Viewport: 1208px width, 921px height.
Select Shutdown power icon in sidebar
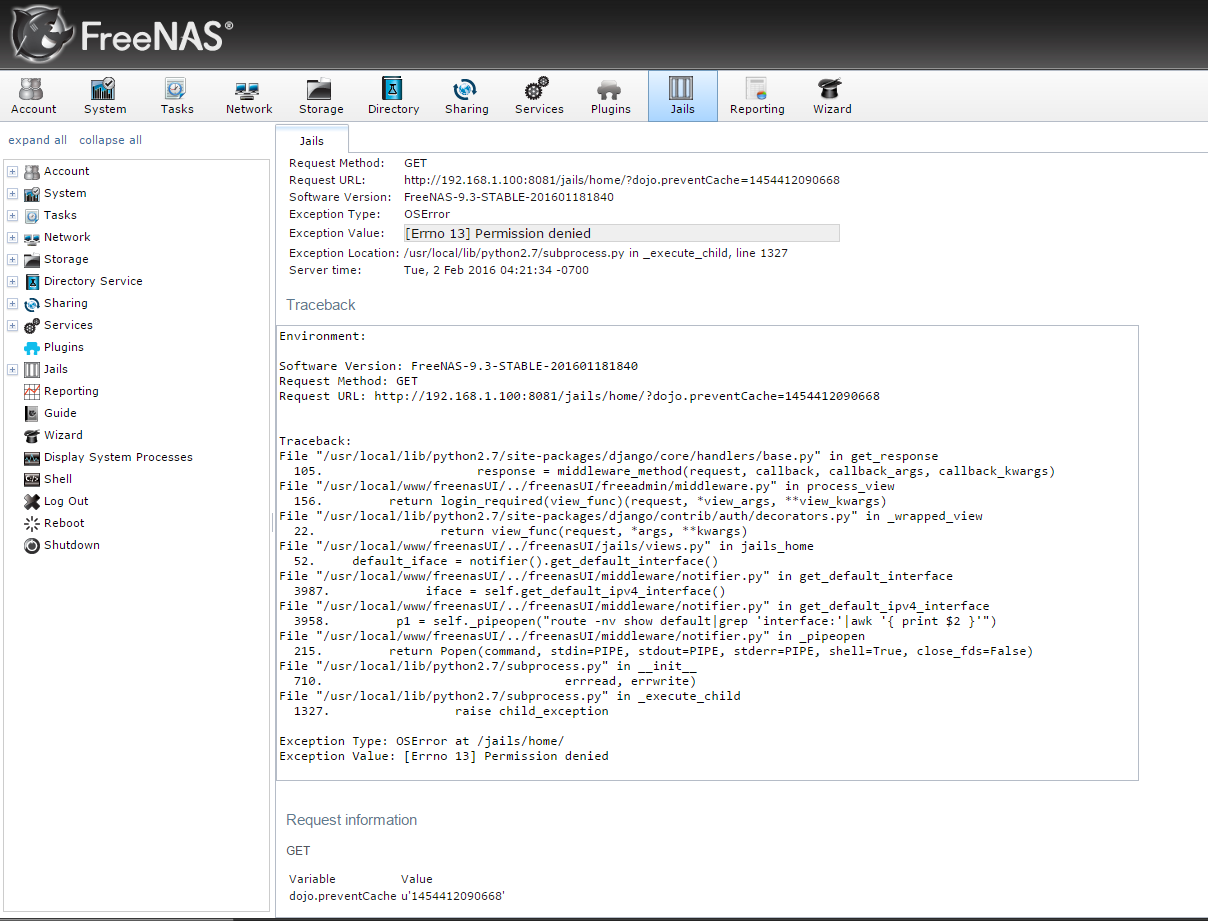point(32,546)
